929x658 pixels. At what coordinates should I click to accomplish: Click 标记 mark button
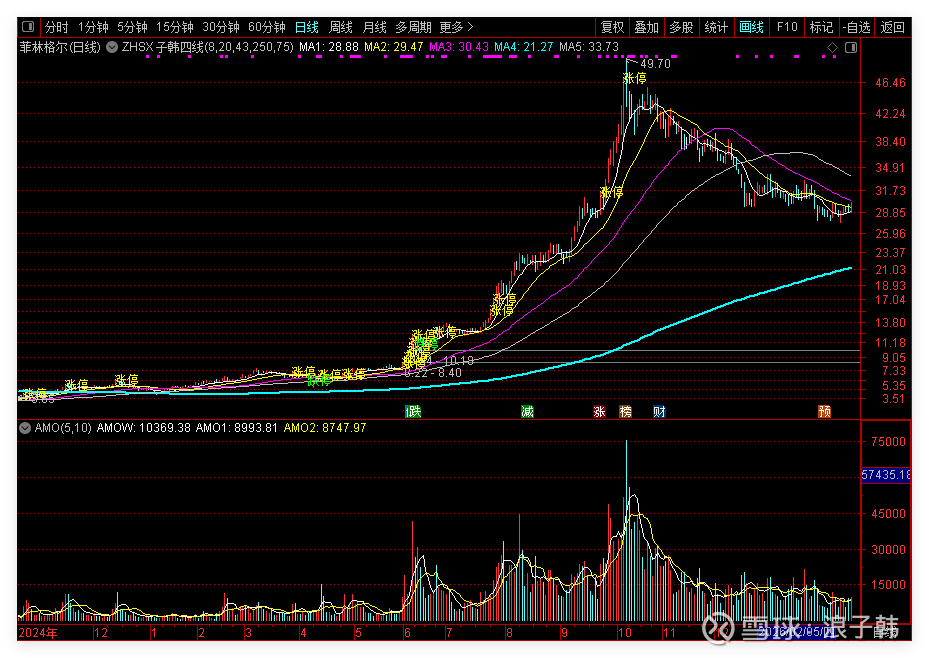click(821, 27)
